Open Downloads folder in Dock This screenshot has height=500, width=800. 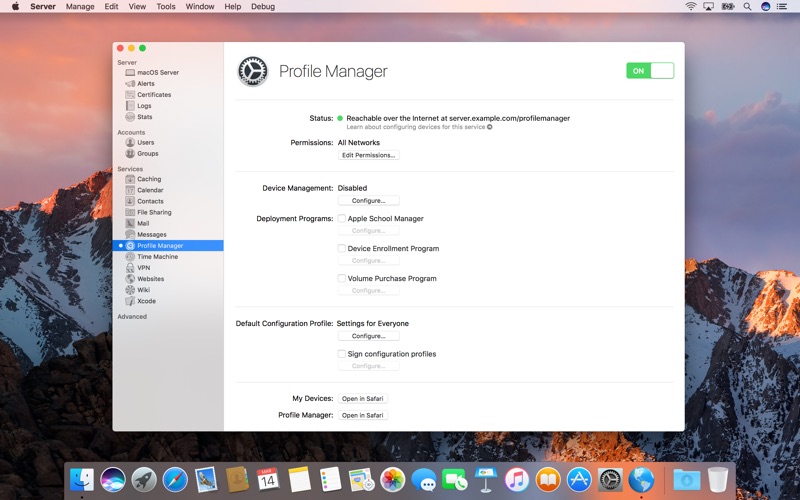click(x=687, y=480)
